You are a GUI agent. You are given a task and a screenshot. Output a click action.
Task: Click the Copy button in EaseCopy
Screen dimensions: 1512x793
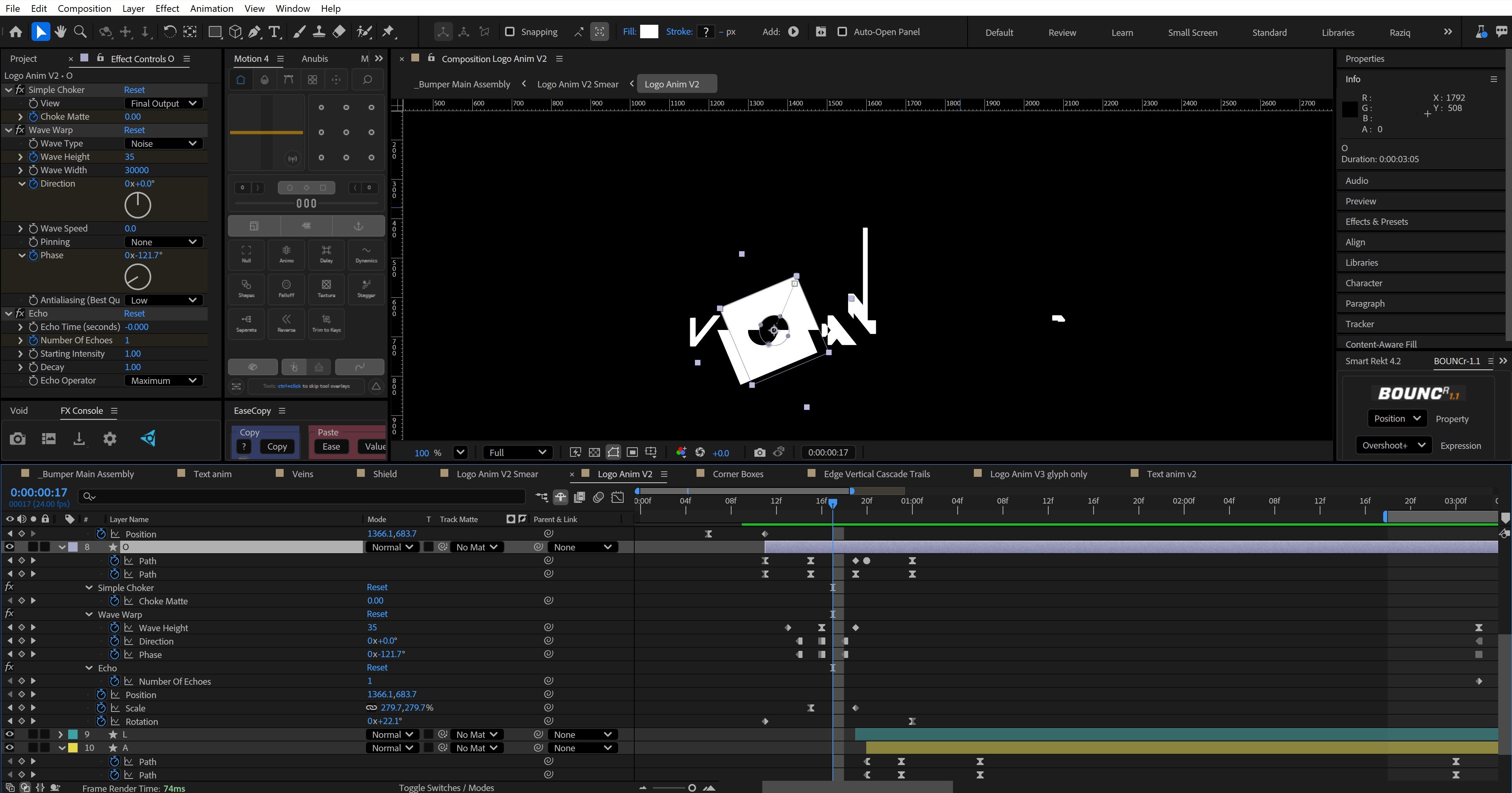click(277, 447)
